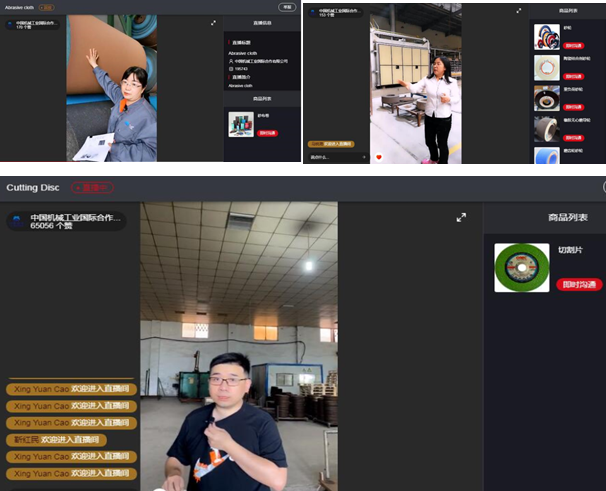Click the live badge beside Cutting Disc
The image size is (606, 491).
91,187
